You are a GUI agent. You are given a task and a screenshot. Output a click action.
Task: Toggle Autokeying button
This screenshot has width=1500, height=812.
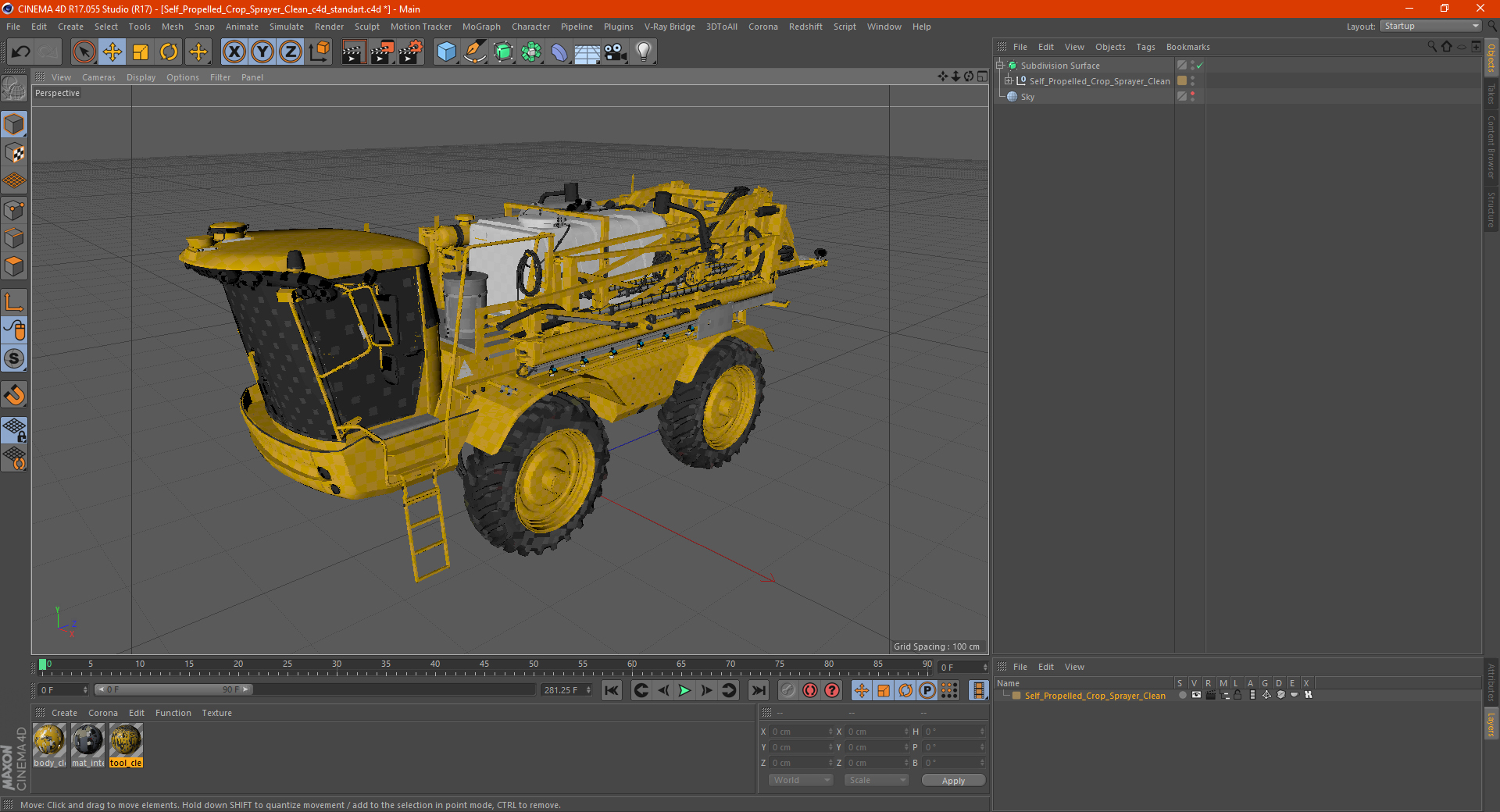(810, 690)
